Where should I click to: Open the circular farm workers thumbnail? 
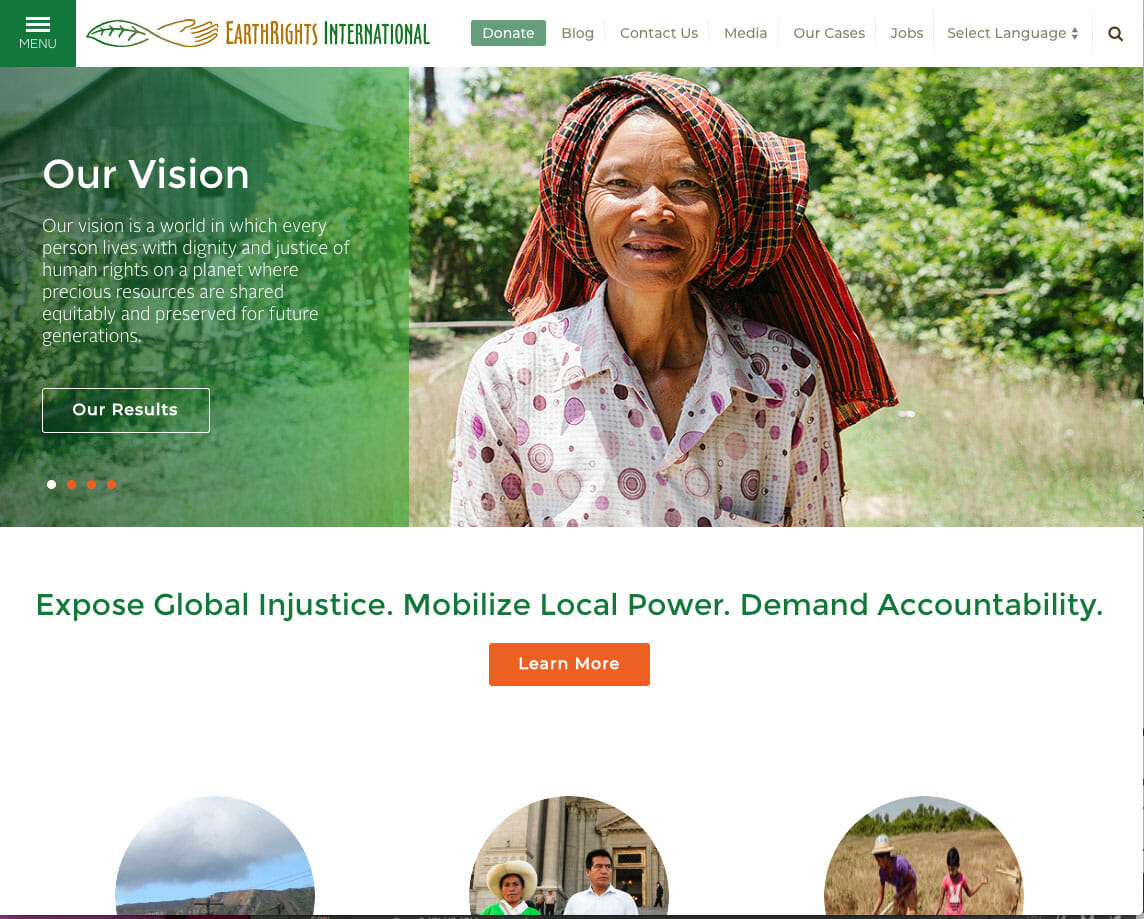[x=924, y=856]
